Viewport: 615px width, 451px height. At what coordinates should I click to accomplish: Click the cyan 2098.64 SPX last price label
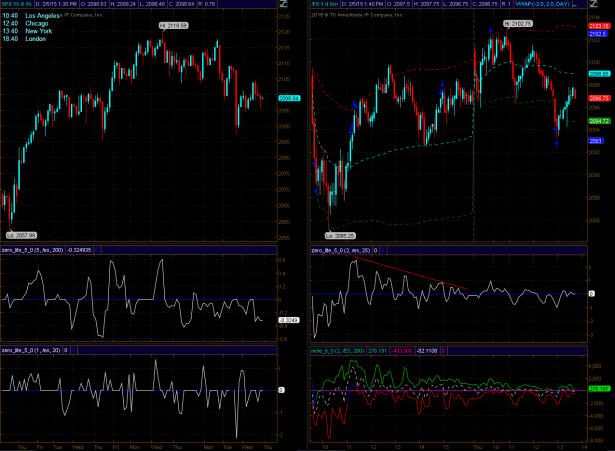pyautogui.click(x=289, y=98)
